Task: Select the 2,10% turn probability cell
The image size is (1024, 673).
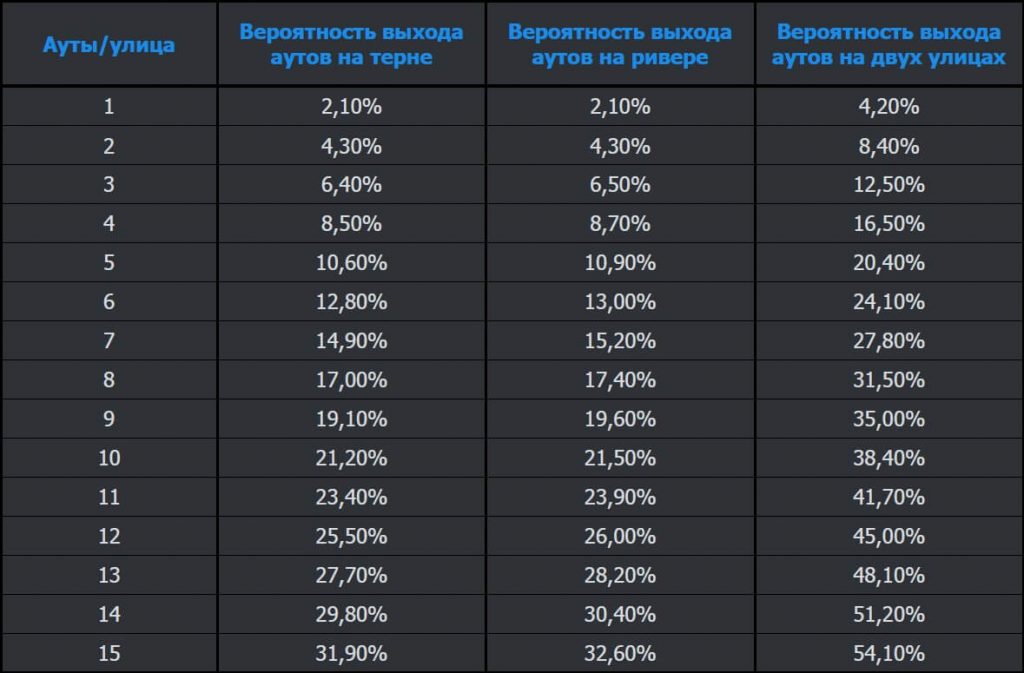Action: [351, 107]
